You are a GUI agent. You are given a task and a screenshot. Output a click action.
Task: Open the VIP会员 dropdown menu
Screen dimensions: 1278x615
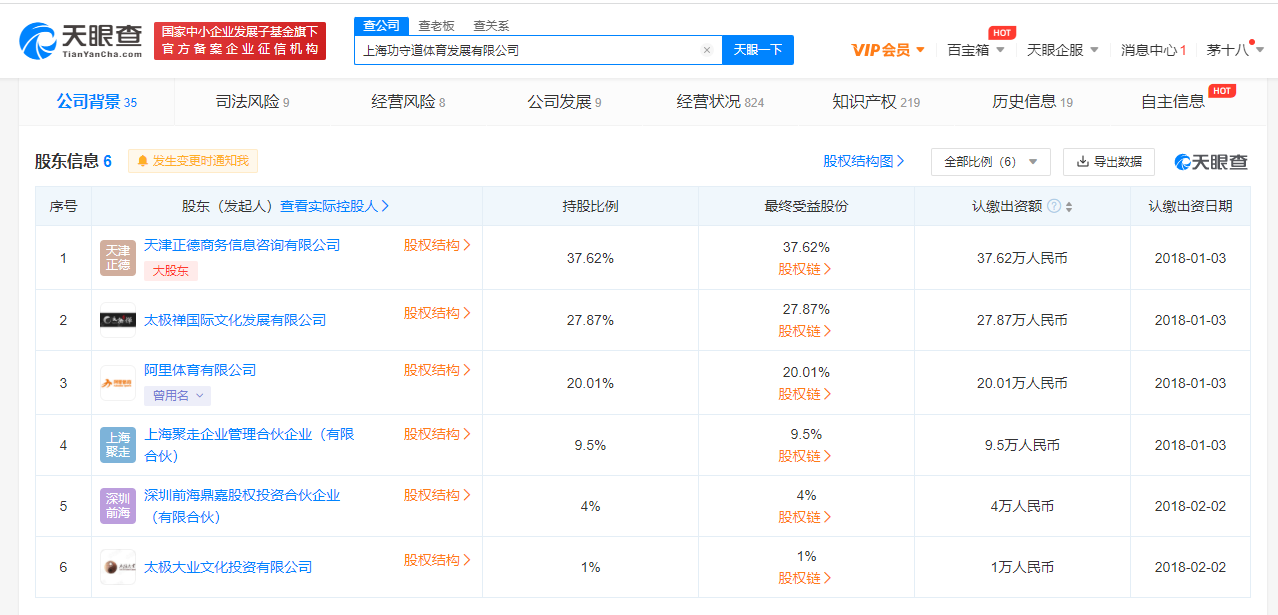coord(888,50)
